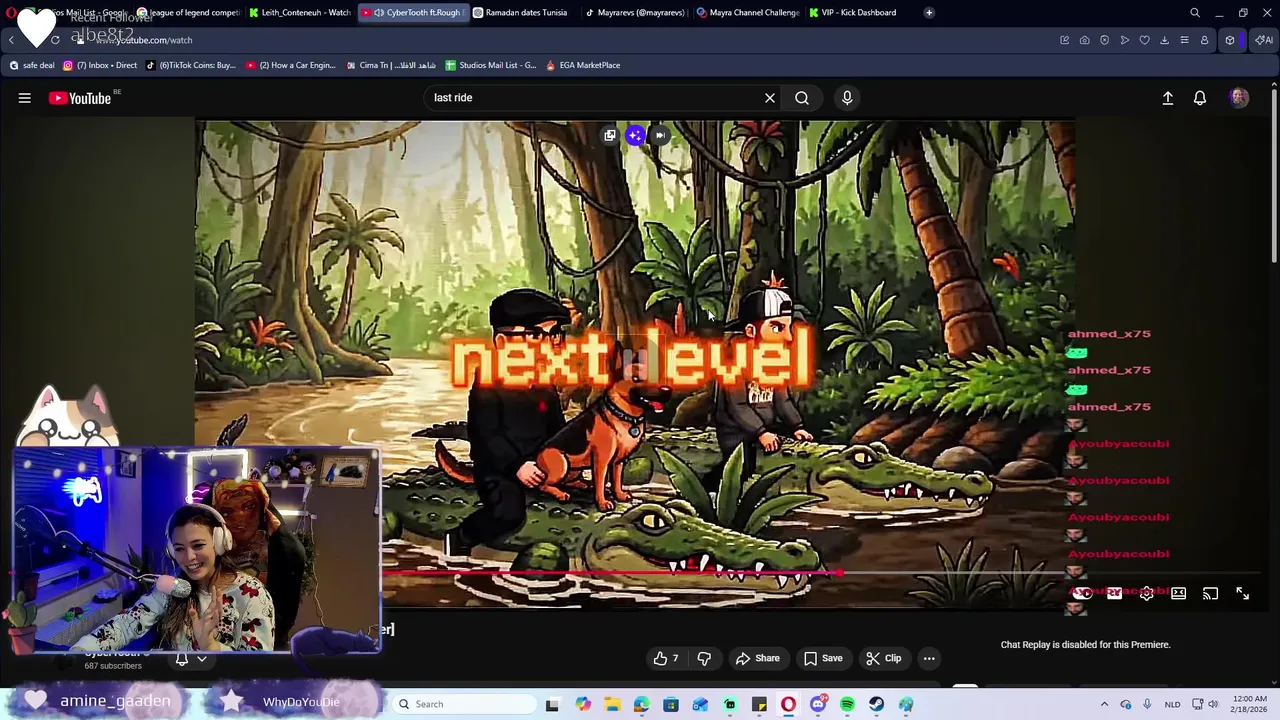This screenshot has width=1280, height=720.
Task: Open 'TikTok Coins: Buy...' bookmark
Action: (x=190, y=65)
